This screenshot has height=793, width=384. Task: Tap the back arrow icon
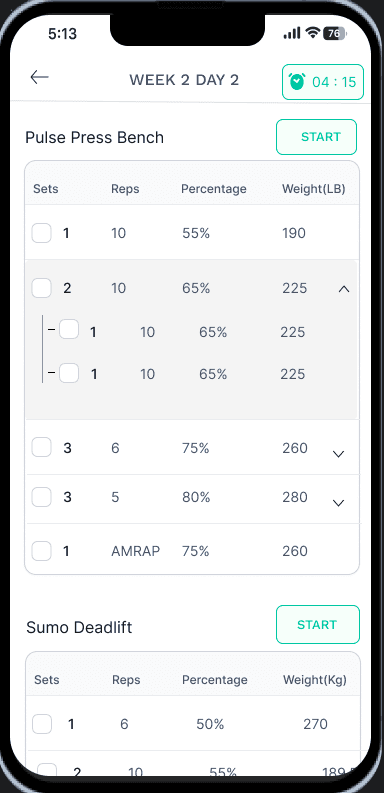click(x=39, y=77)
